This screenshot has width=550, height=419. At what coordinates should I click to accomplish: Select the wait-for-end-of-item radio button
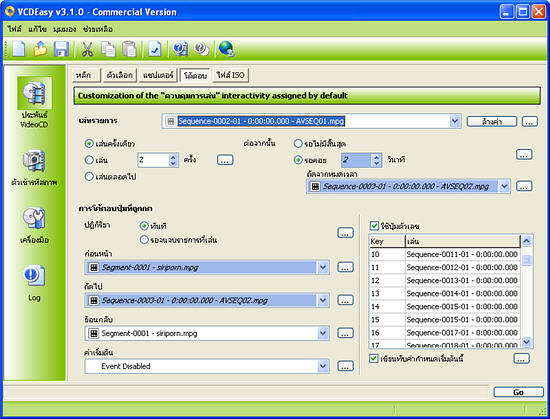pyautogui.click(x=144, y=240)
